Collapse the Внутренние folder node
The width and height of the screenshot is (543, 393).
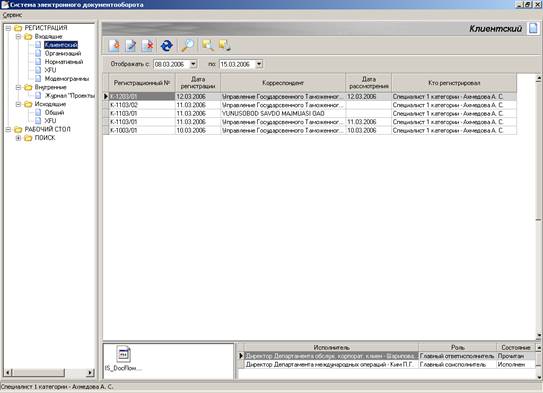pos(18,87)
